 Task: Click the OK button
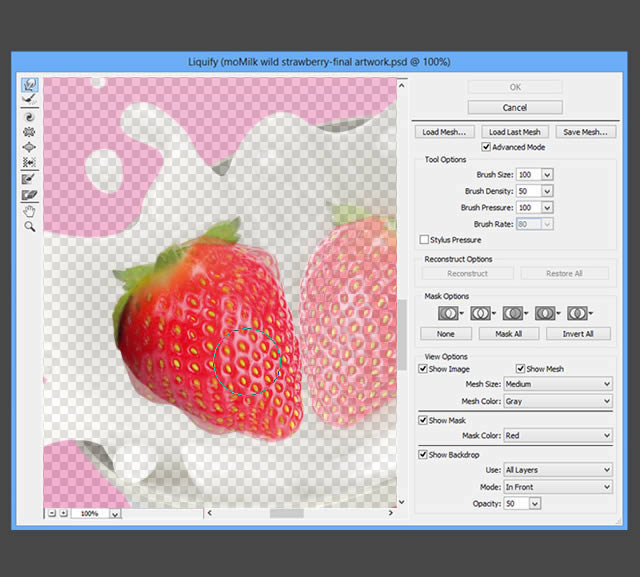pos(515,87)
